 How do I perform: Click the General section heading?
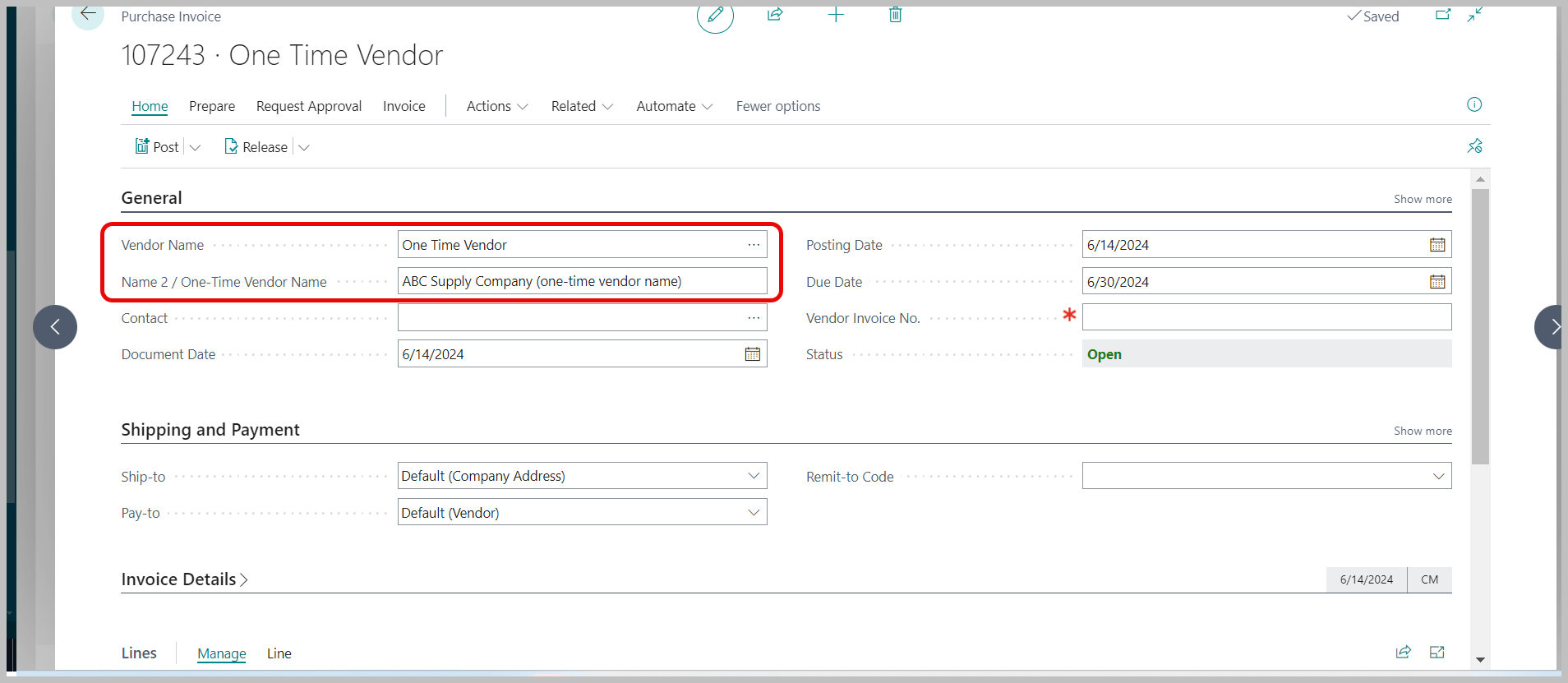click(152, 198)
